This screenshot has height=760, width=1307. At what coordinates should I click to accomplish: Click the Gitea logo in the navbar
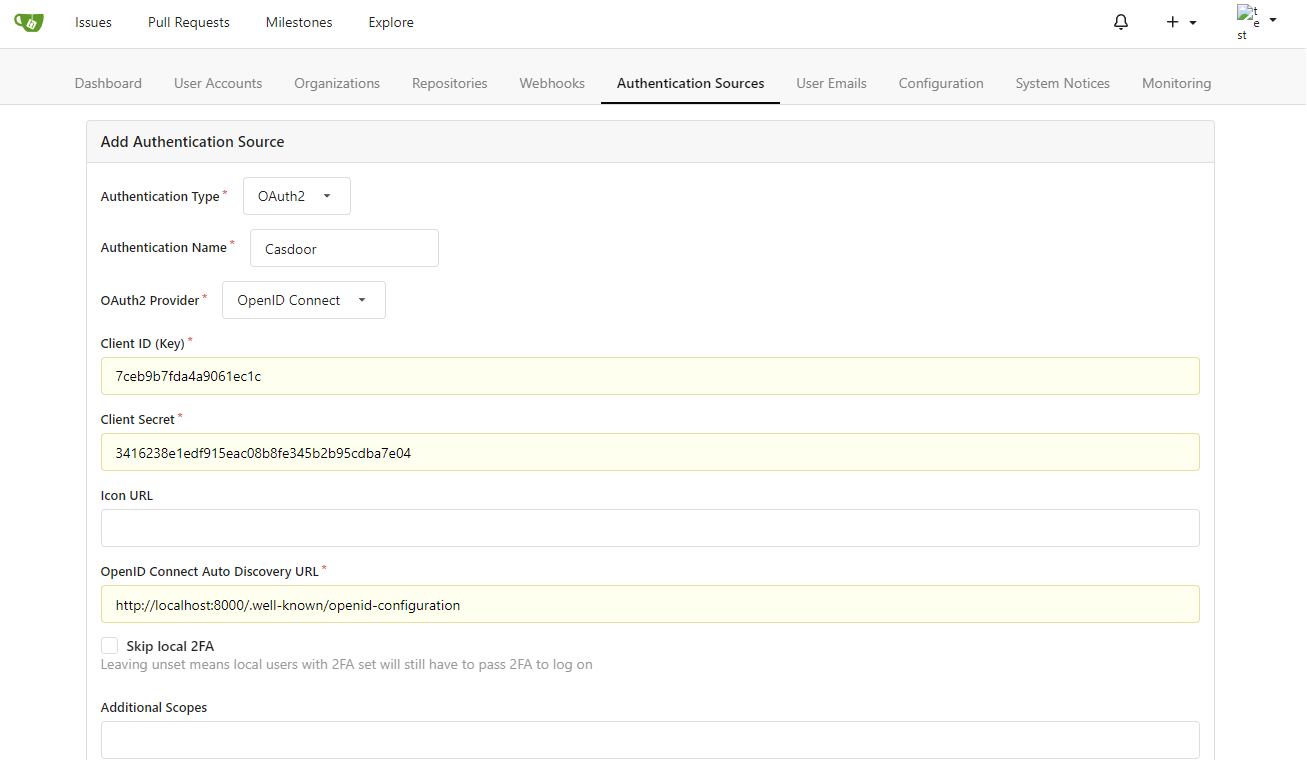(28, 22)
